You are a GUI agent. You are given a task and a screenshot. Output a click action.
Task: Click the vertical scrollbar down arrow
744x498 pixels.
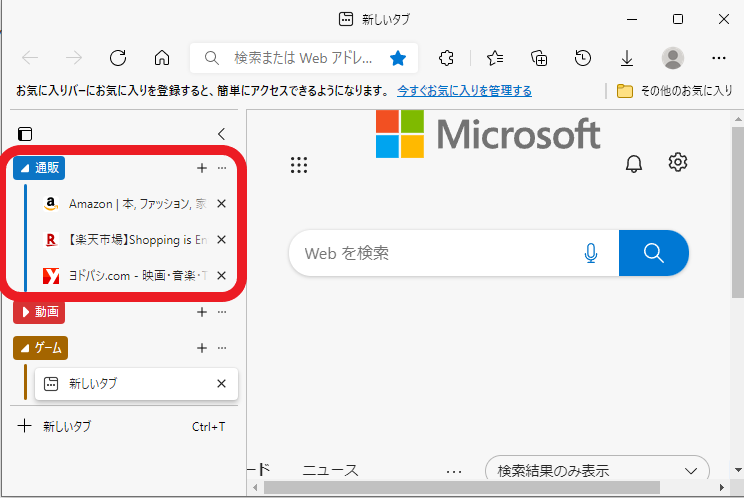[738, 470]
